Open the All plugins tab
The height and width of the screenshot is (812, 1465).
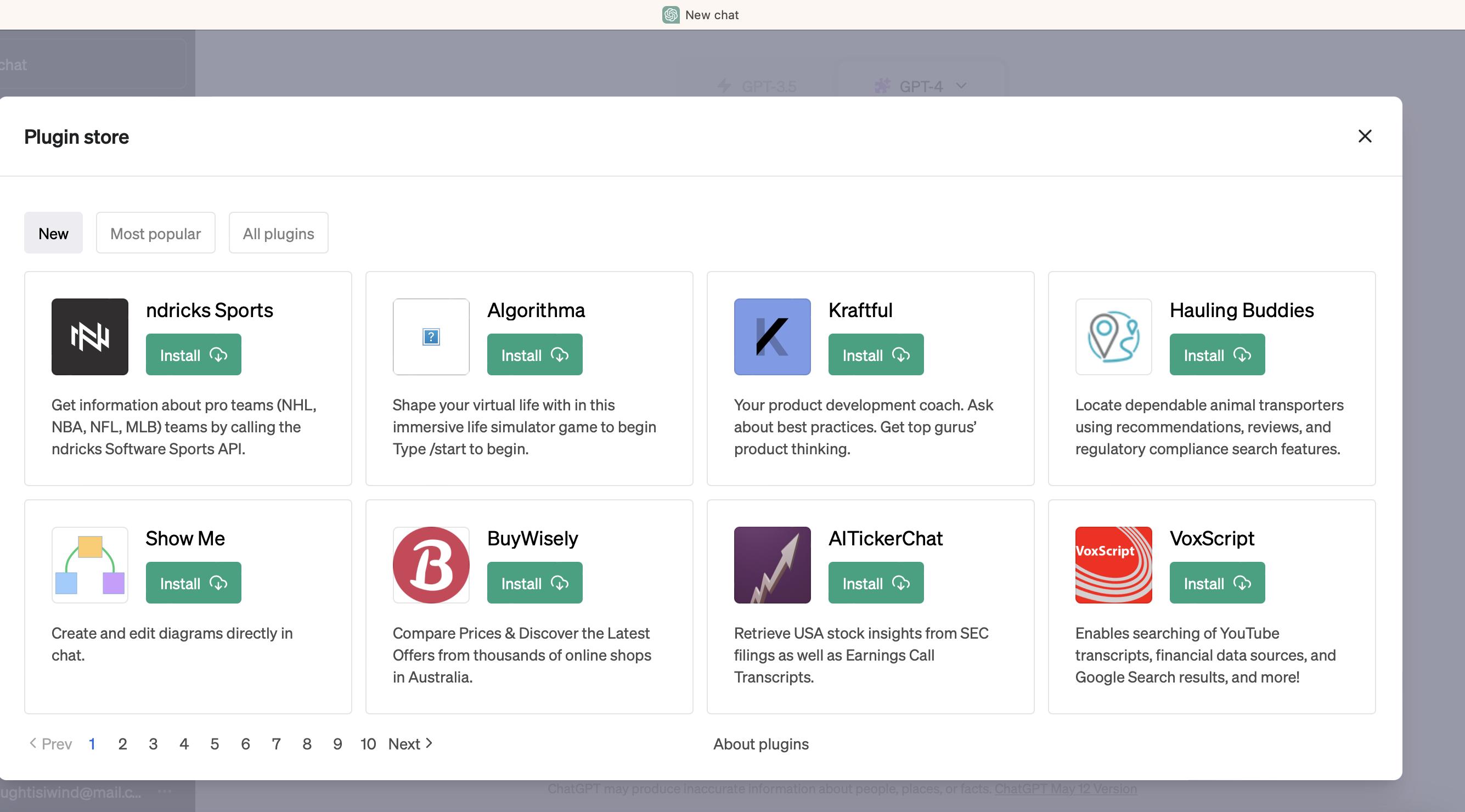point(278,233)
